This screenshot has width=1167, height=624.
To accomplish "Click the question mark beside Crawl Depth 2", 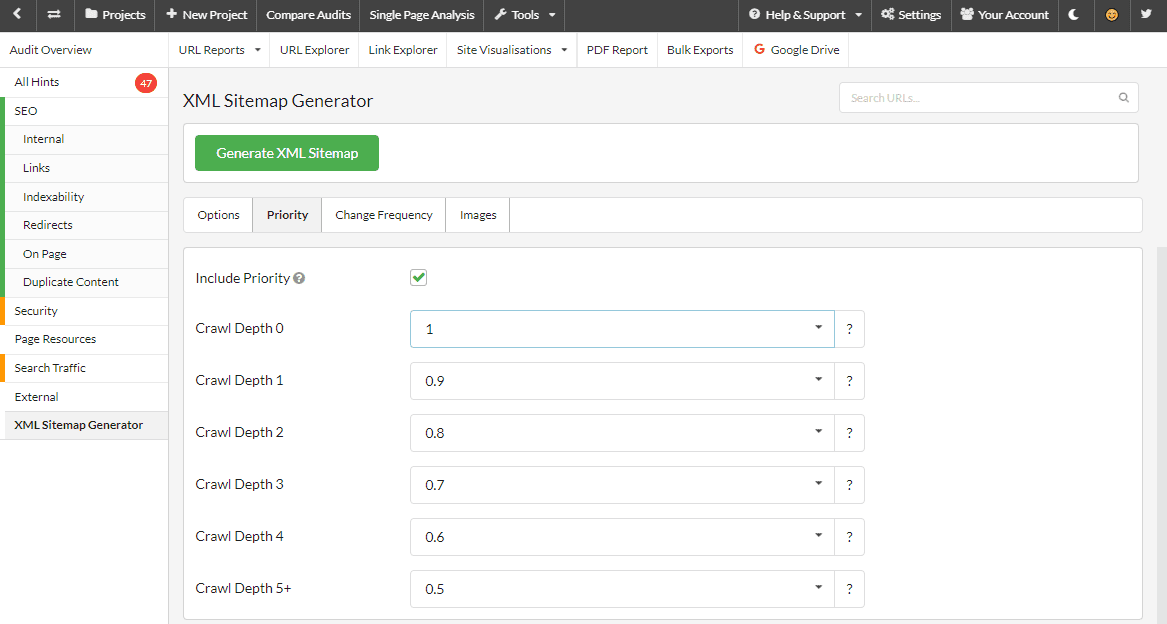I will [849, 433].
